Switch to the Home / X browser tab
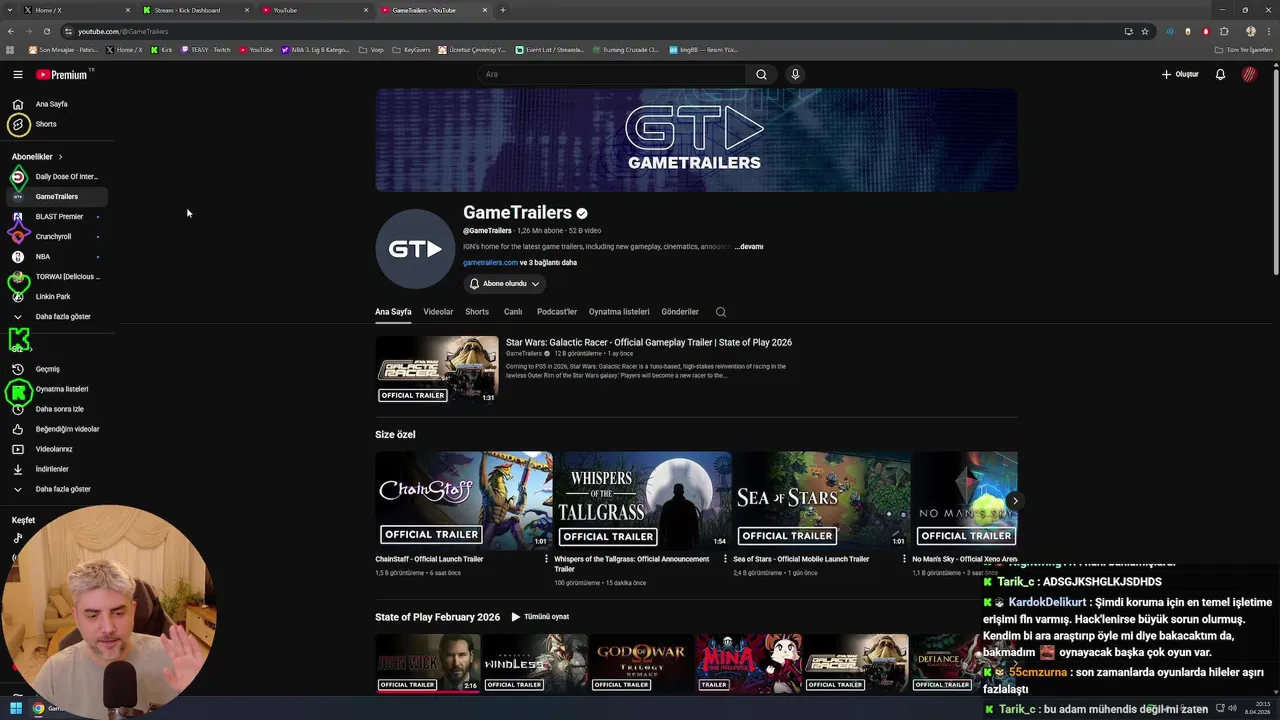Viewport: 1280px width, 720px height. click(75, 10)
